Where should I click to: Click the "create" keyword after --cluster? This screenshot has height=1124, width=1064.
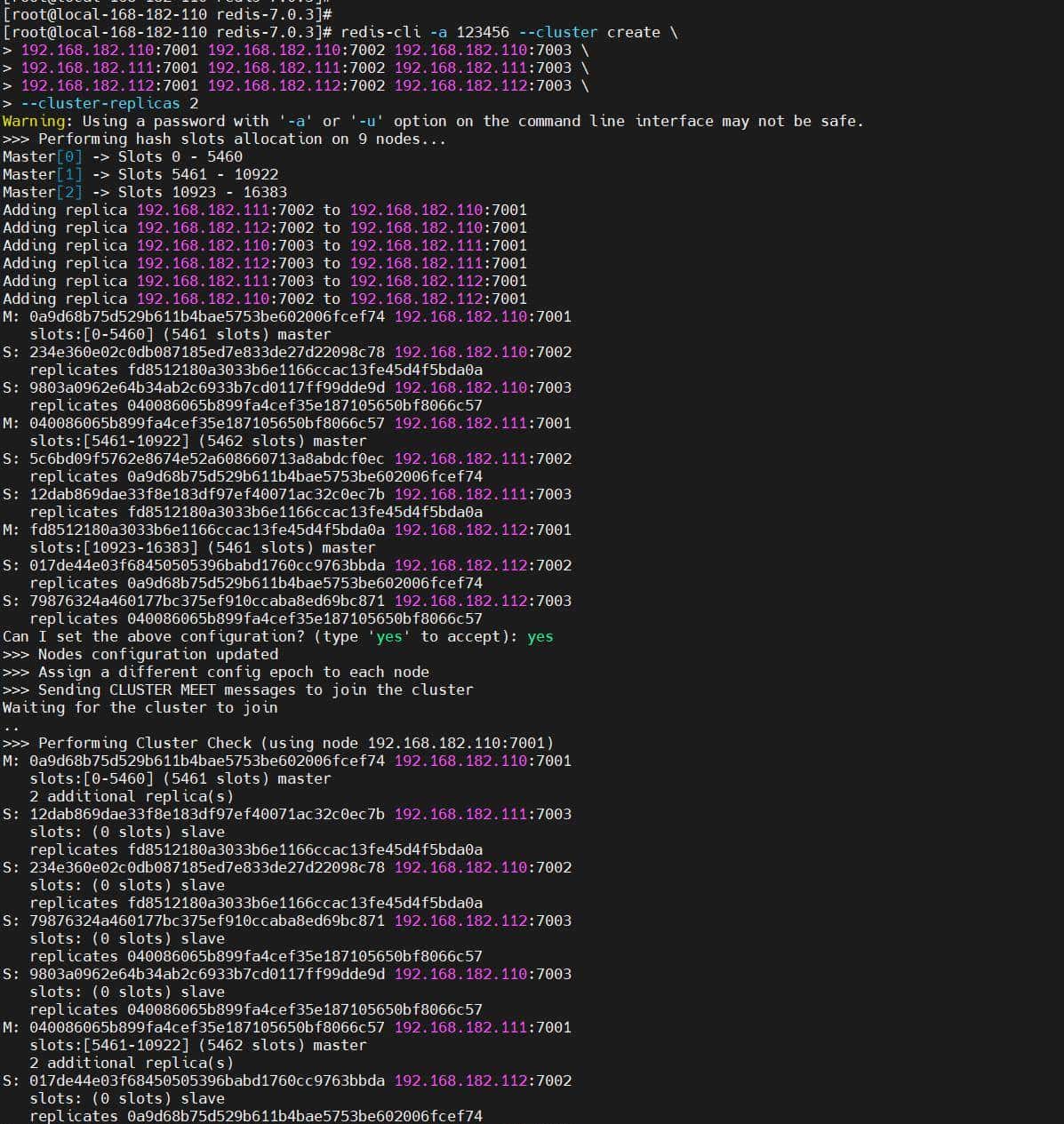pyautogui.click(x=633, y=33)
